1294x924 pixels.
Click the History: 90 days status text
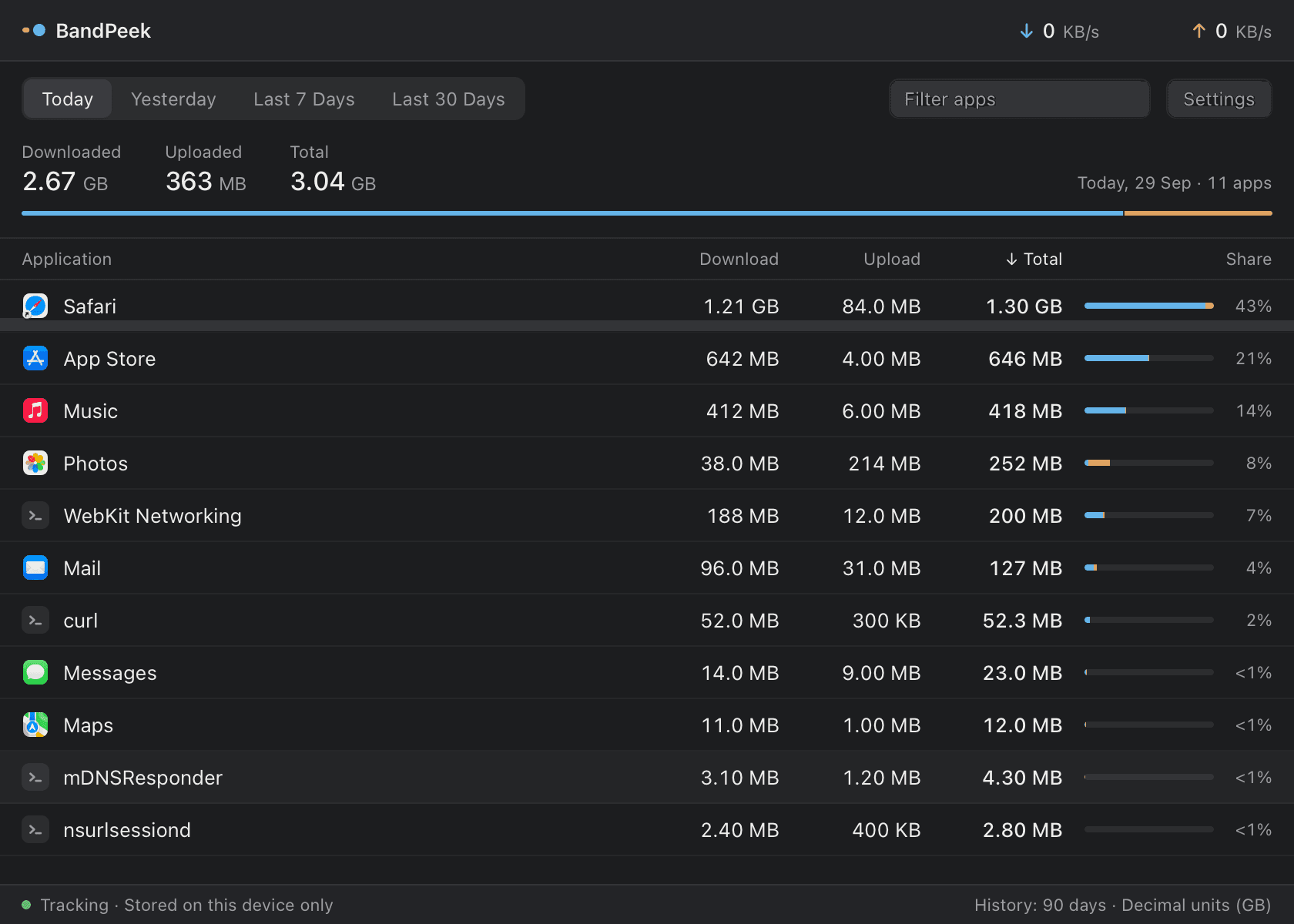(1040, 905)
